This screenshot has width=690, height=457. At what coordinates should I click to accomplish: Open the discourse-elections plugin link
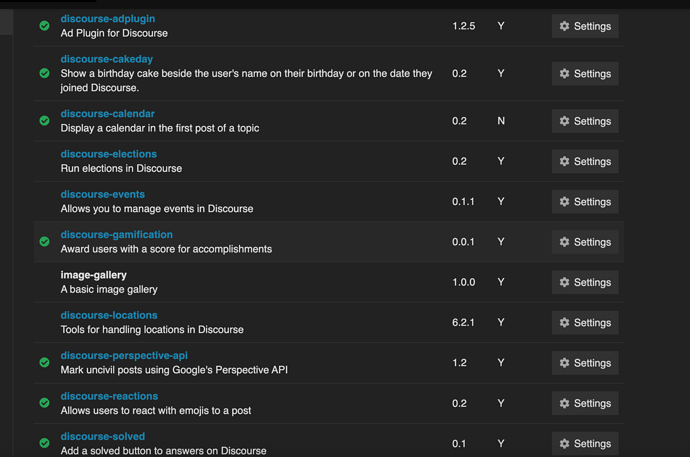coord(109,154)
